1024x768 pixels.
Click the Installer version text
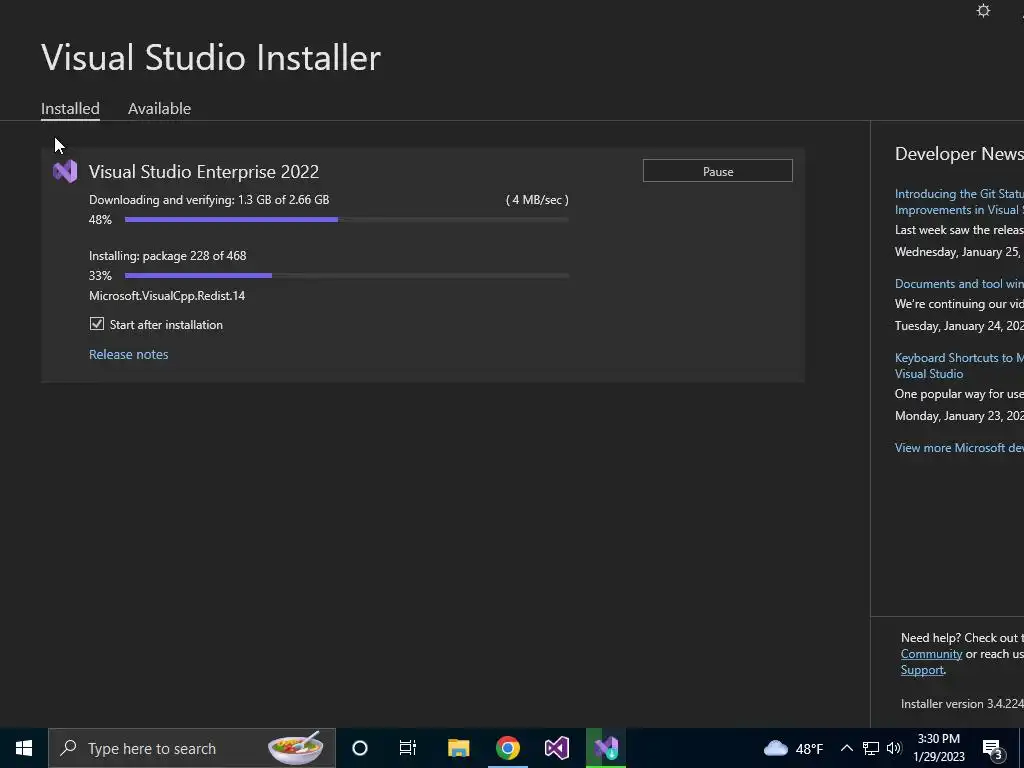click(962, 703)
